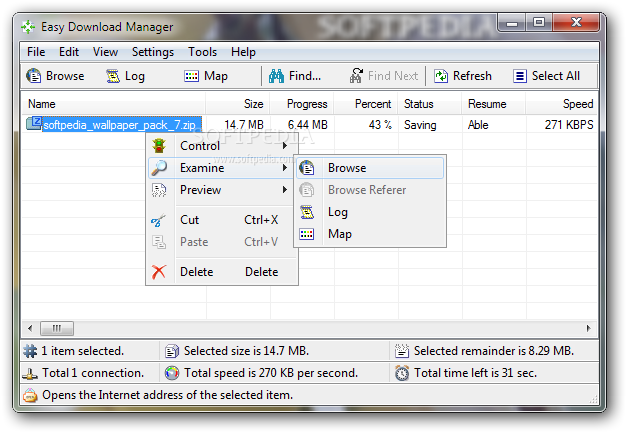Open the View menu
This screenshot has width=627, height=433.
point(105,52)
